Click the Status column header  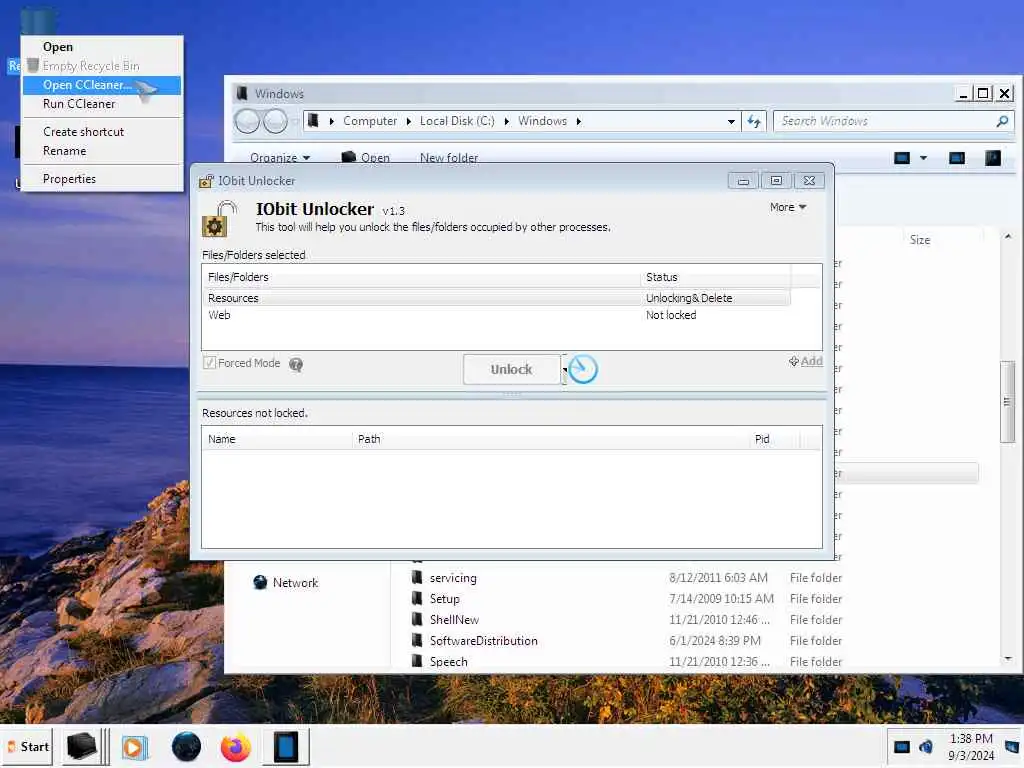point(715,277)
